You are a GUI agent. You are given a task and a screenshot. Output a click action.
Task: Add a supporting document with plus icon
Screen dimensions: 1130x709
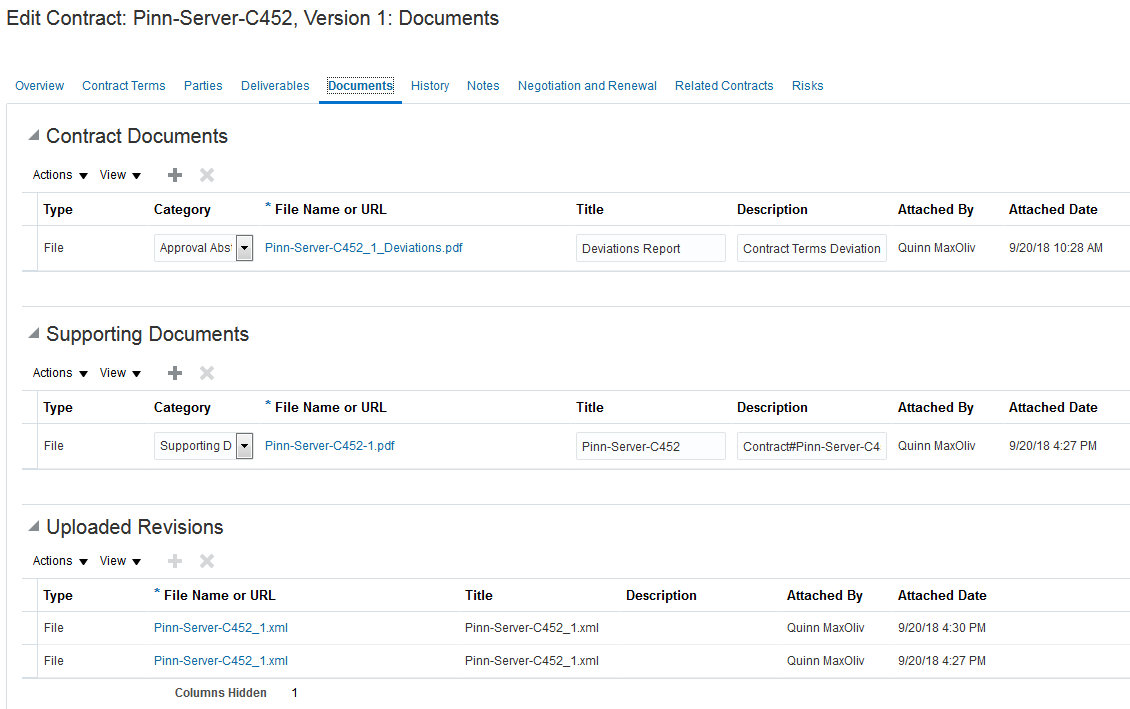pyautogui.click(x=175, y=373)
